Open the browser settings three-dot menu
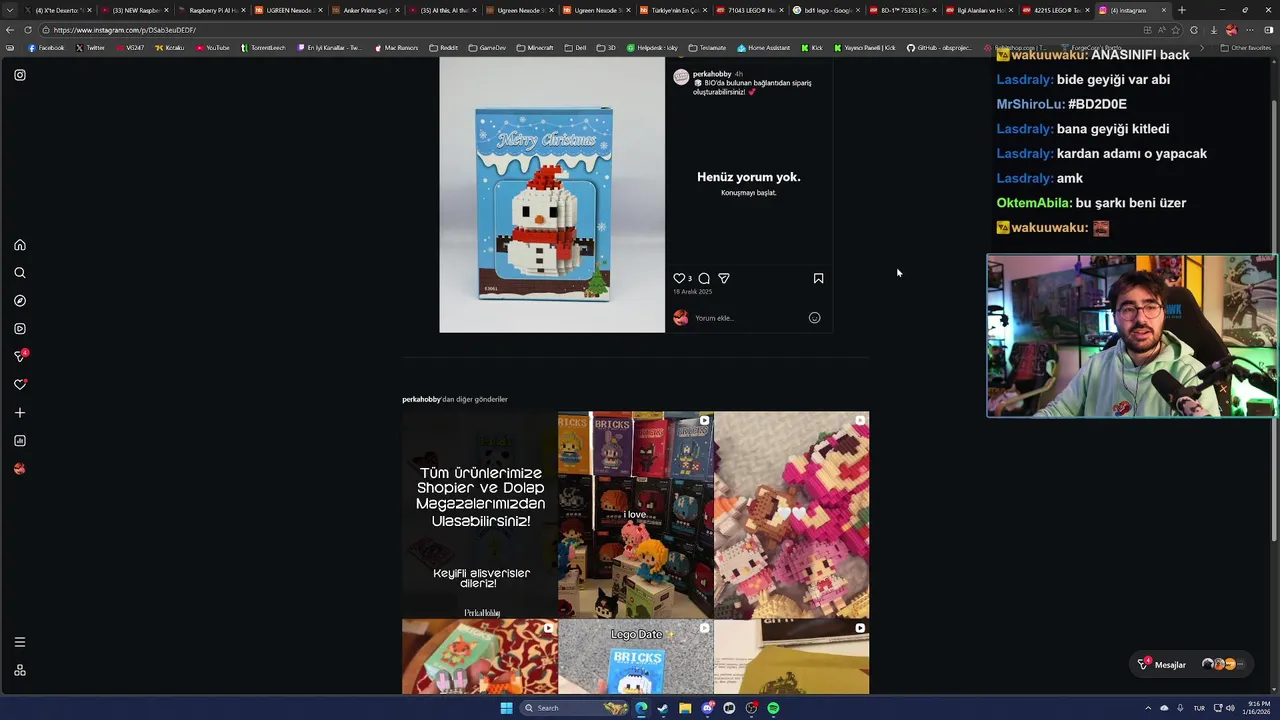This screenshot has width=1280, height=720. click(x=1249, y=30)
